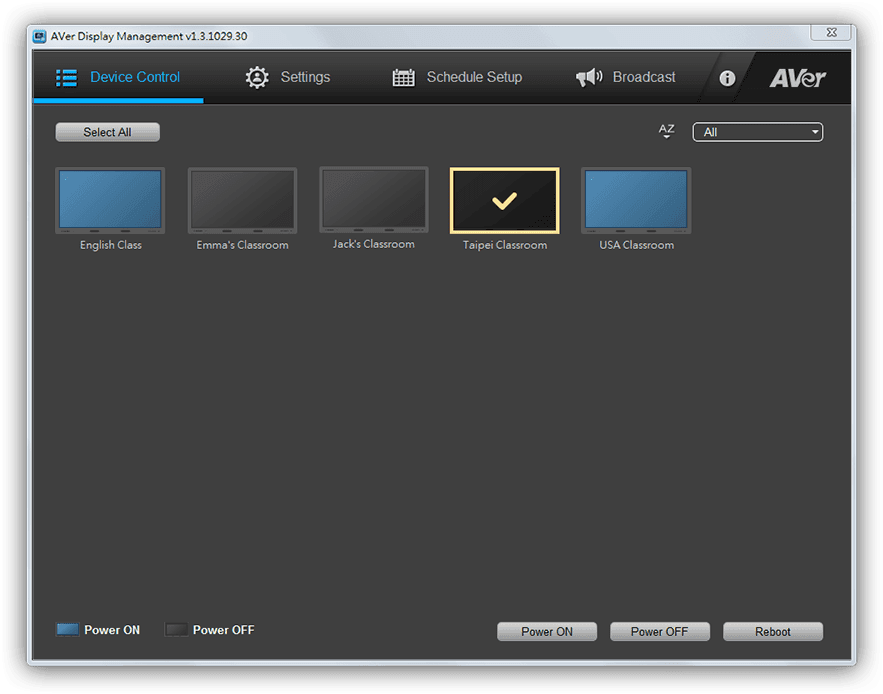This screenshot has height=694, width=883.
Task: Click the Device Control list icon
Action: coord(66,78)
